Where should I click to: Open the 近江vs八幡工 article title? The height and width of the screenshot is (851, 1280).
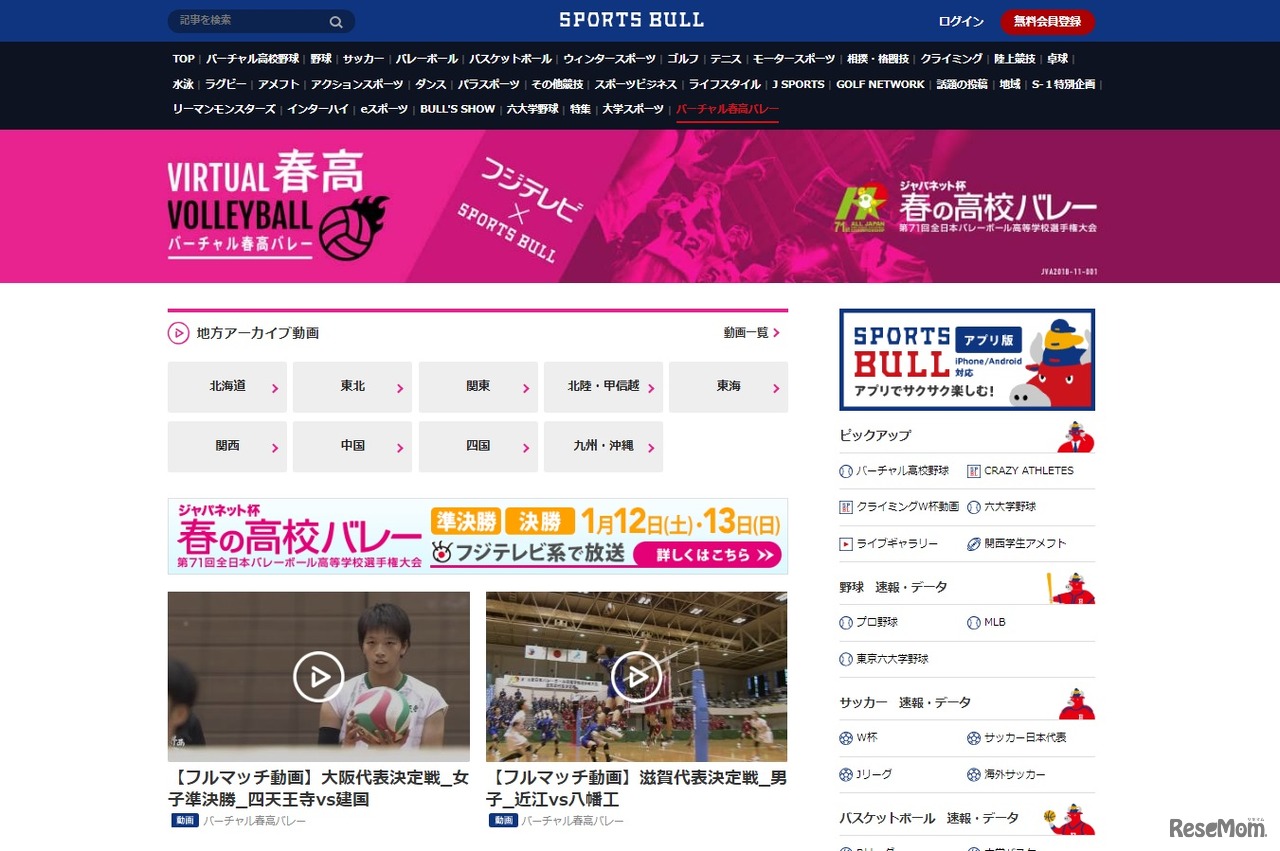pos(636,788)
